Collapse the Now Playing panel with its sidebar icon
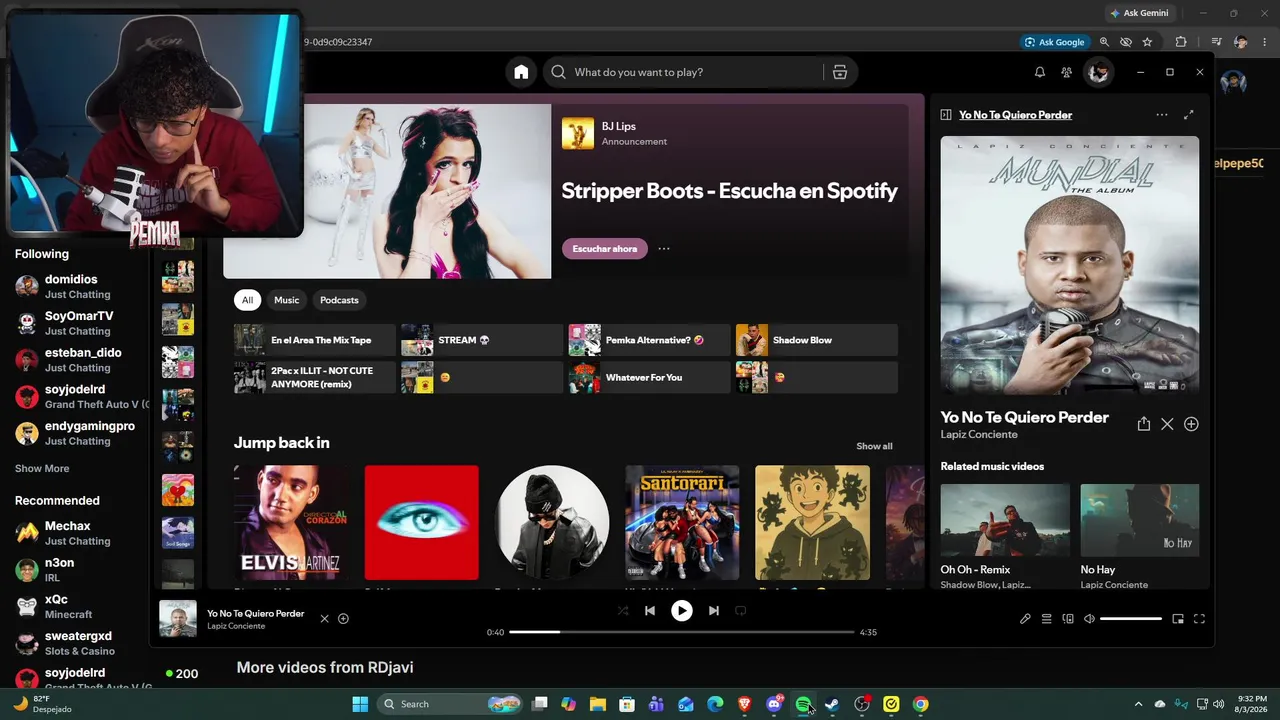1280x720 pixels. click(x=946, y=115)
